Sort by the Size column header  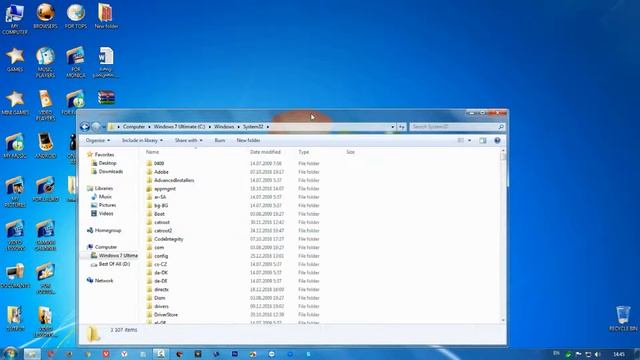(350, 152)
